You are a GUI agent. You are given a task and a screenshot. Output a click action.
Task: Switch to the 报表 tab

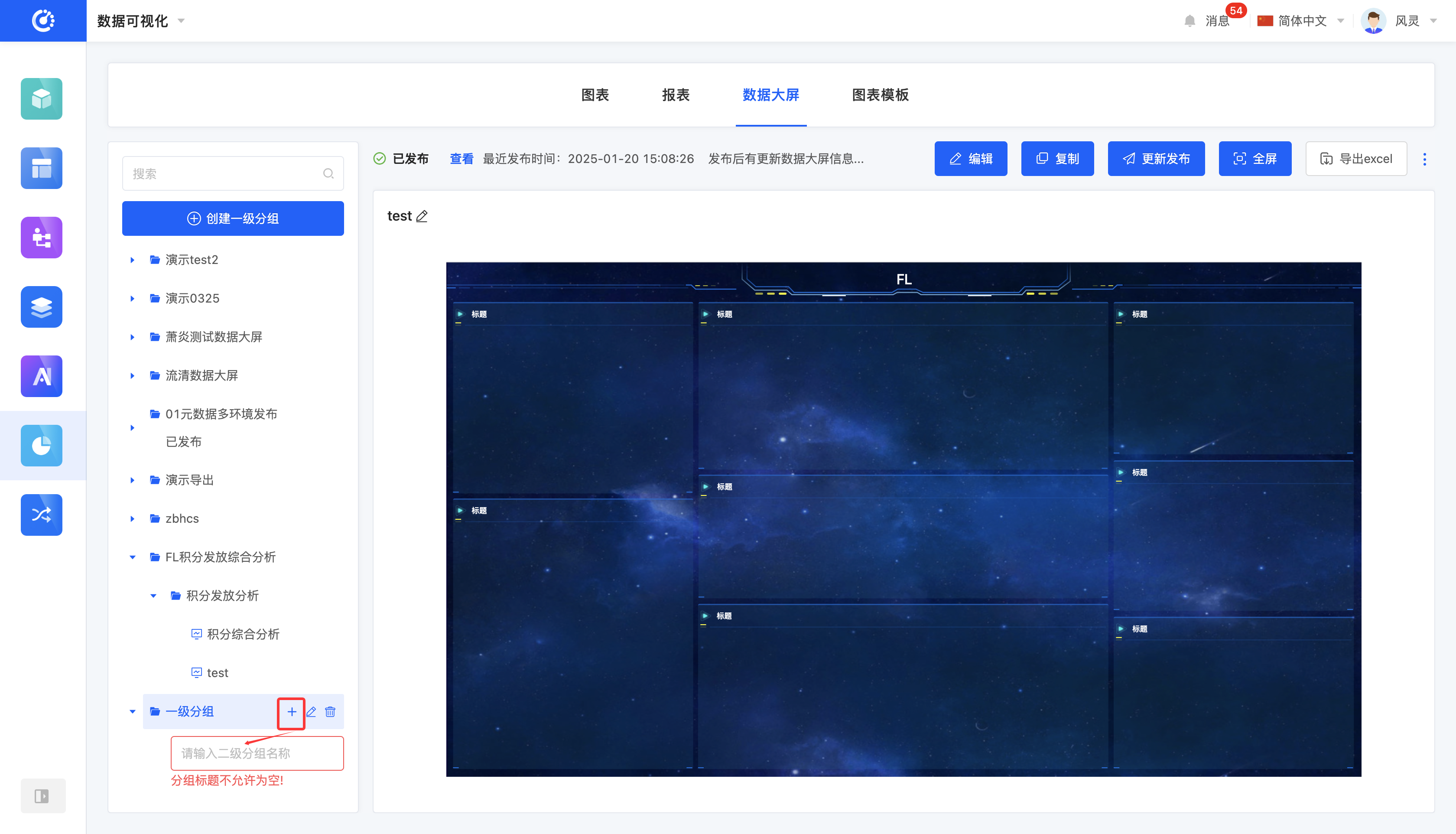point(676,95)
